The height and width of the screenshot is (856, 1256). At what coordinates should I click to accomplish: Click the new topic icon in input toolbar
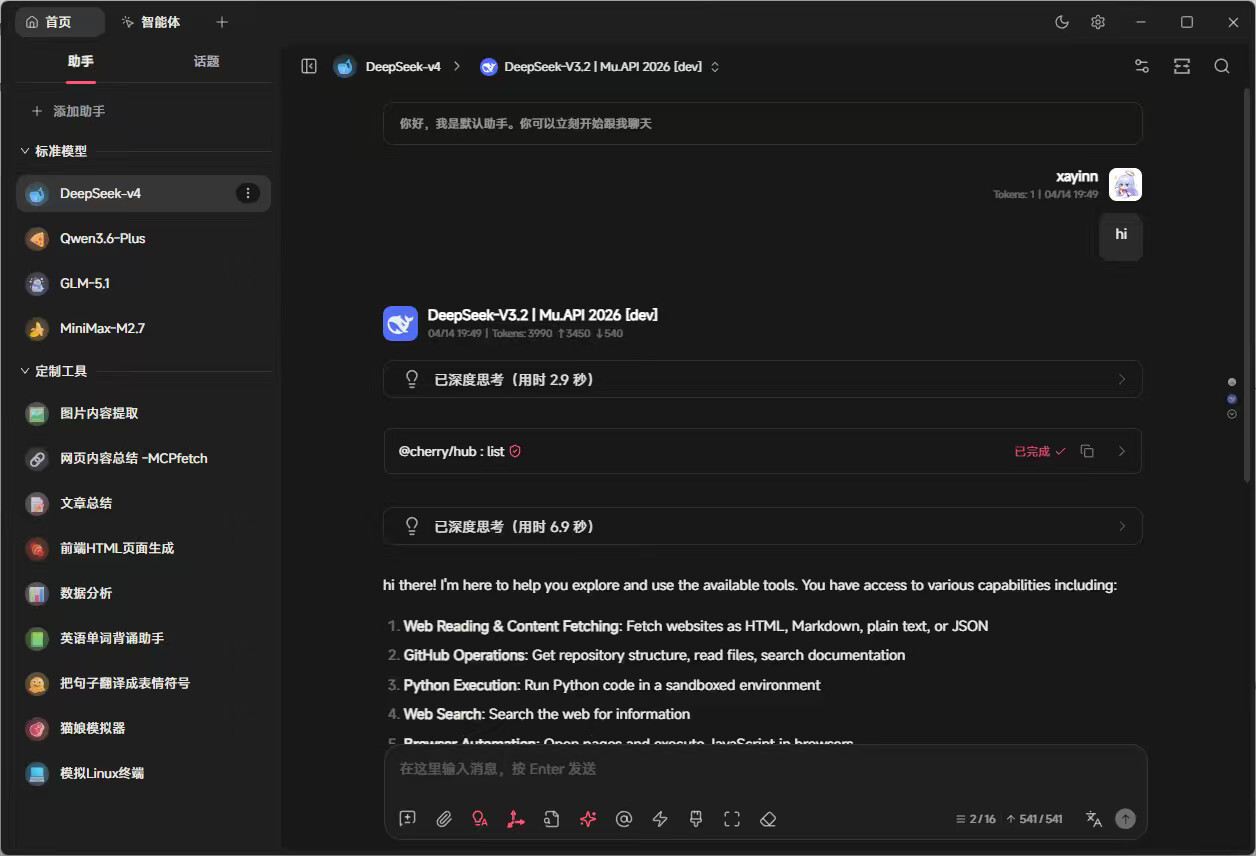408,819
